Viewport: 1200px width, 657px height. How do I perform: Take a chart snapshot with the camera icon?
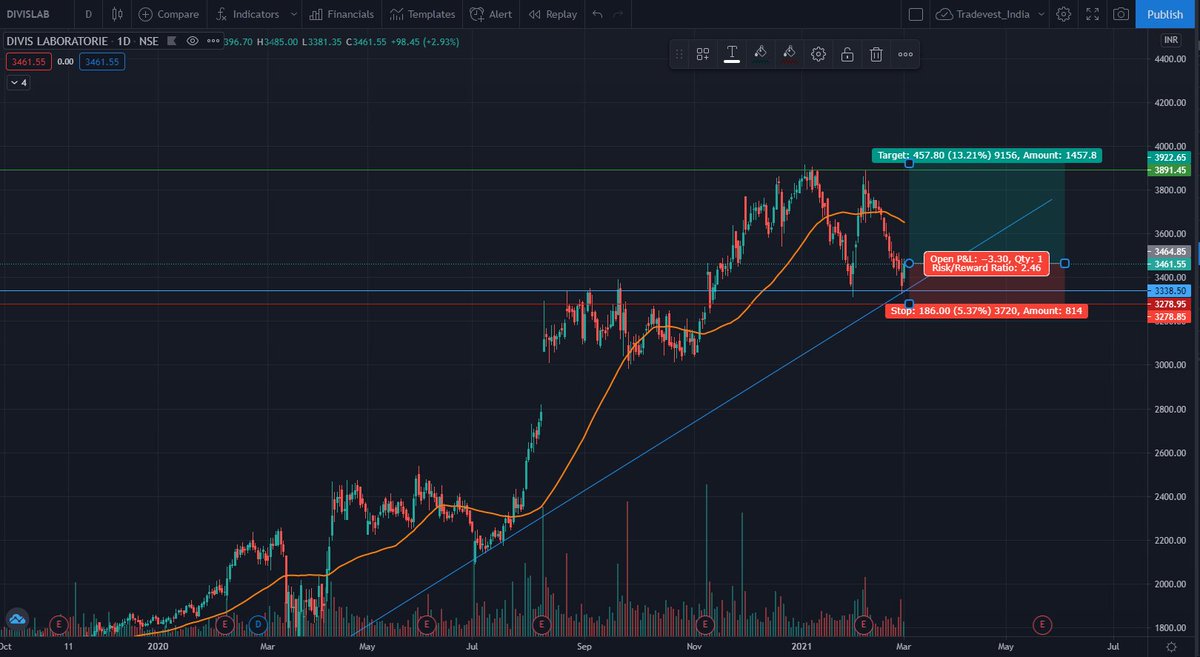click(x=1121, y=14)
